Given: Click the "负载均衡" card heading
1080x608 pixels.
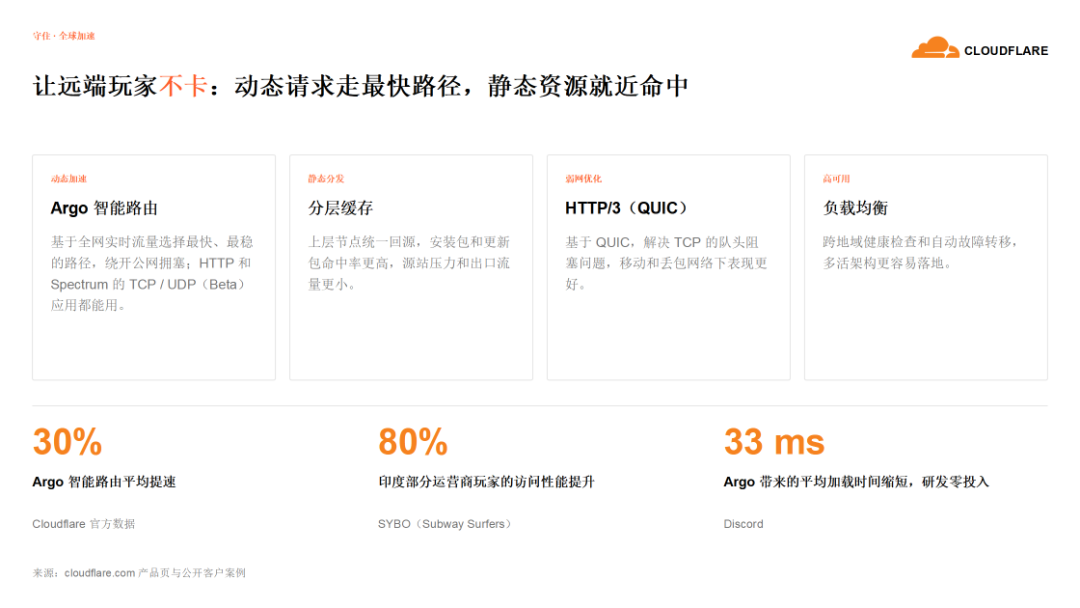Looking at the screenshot, I should point(855,208).
